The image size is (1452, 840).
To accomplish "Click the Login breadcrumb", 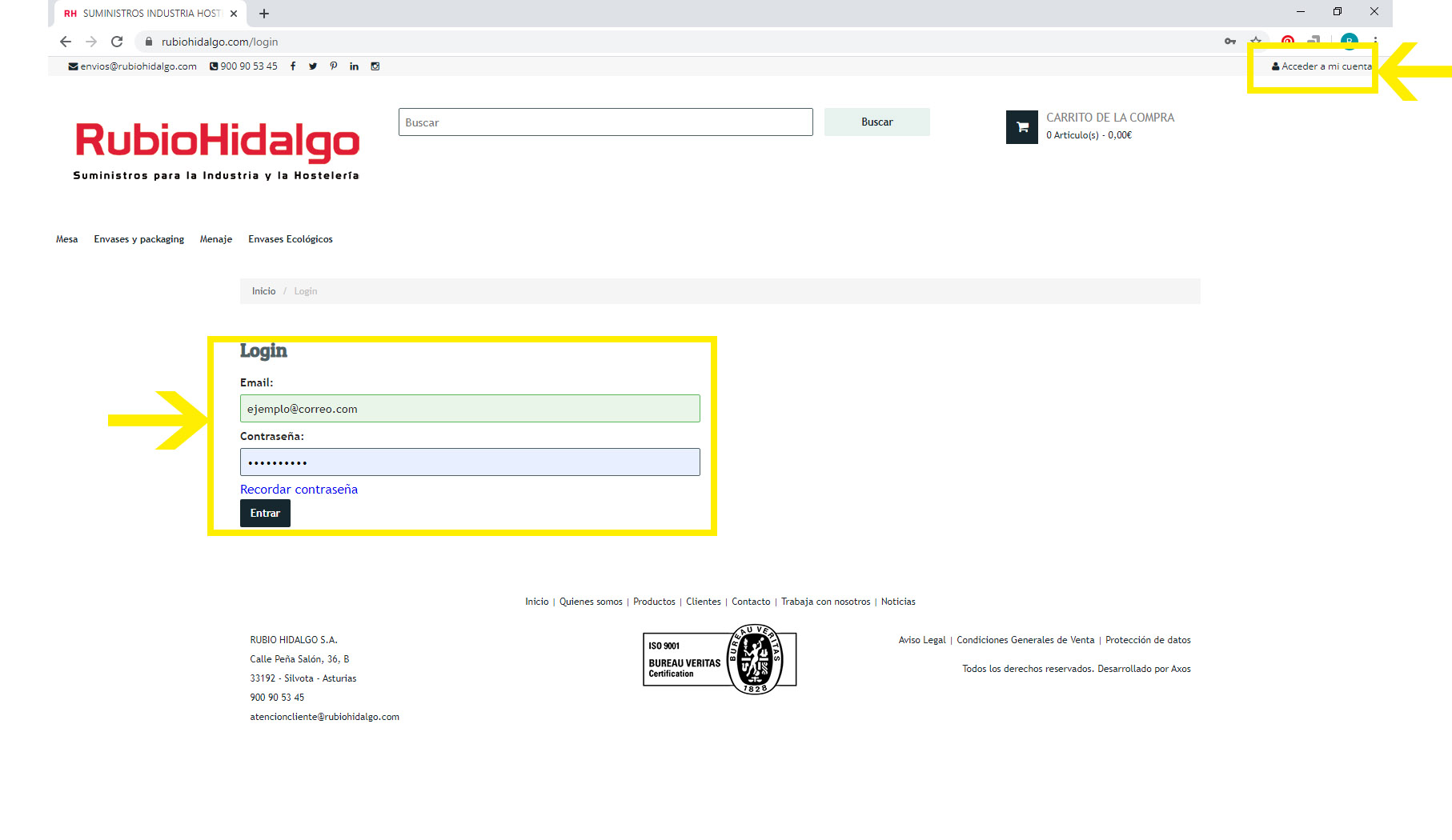I will tap(306, 291).
